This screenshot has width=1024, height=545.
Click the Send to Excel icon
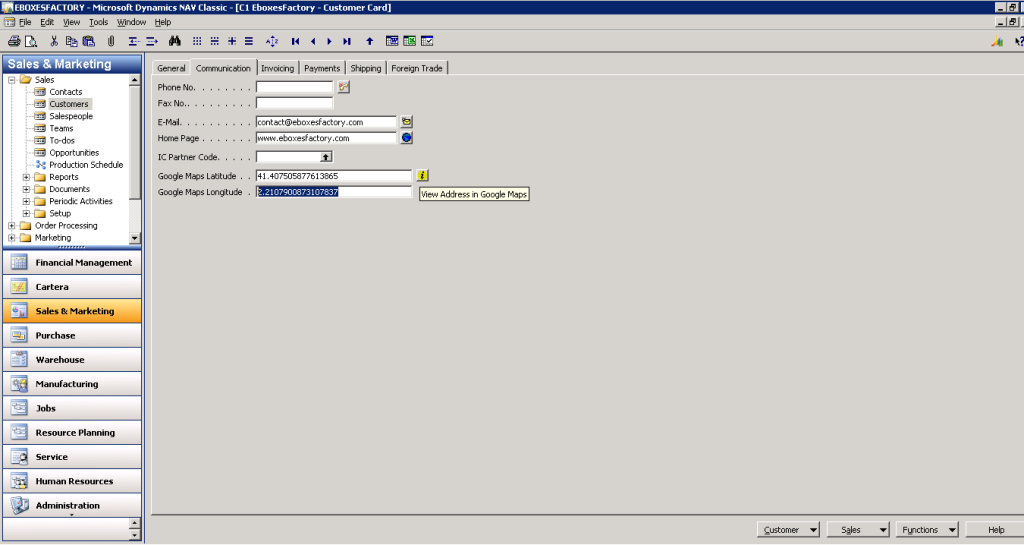coord(409,41)
